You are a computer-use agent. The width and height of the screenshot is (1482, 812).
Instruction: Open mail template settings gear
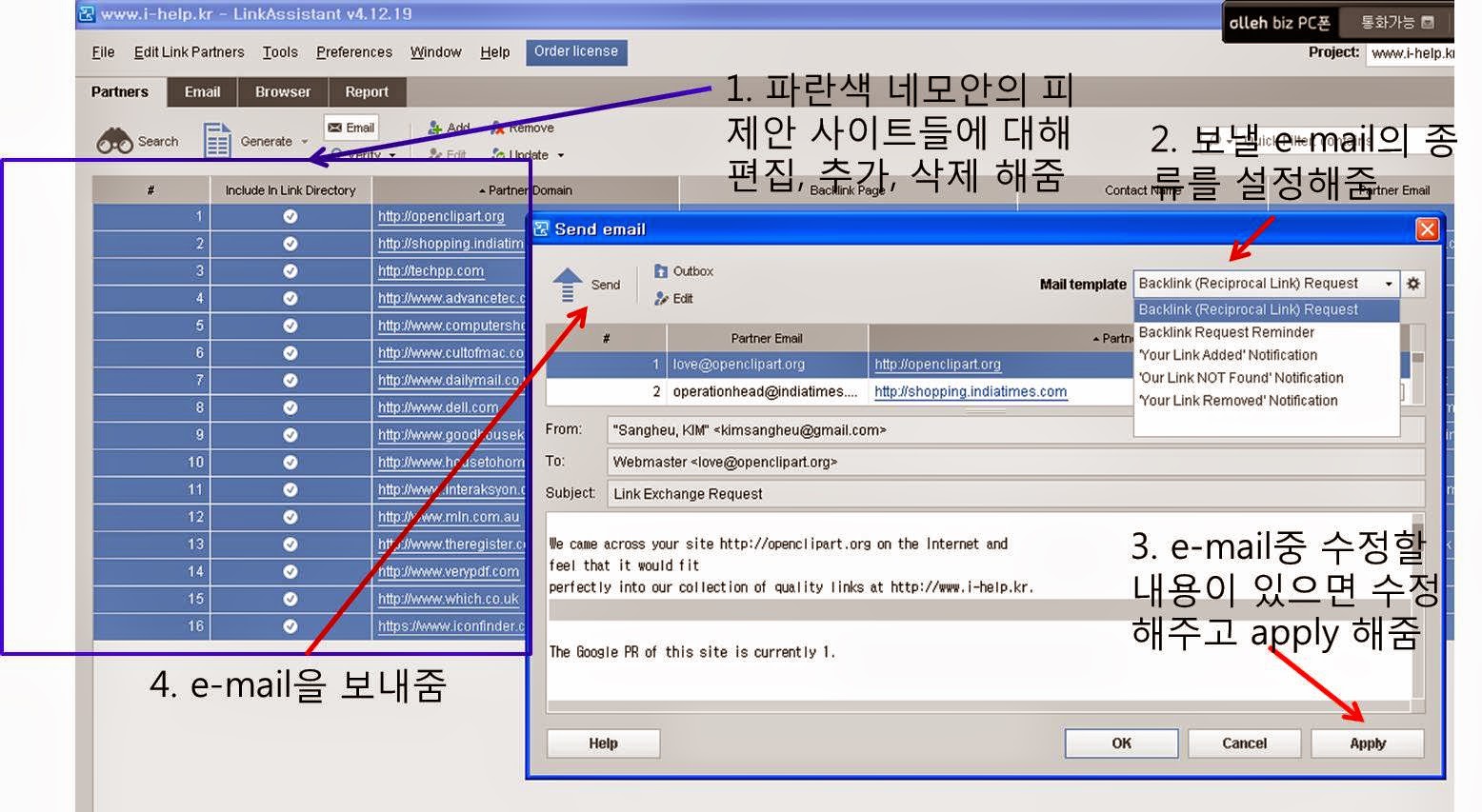coord(1413,284)
